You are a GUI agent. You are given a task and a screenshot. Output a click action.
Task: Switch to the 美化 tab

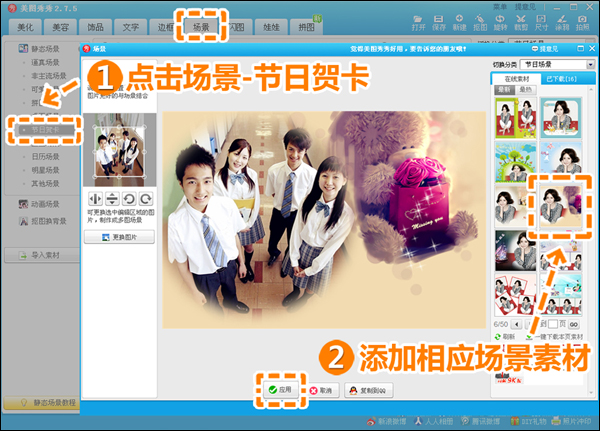click(x=25, y=27)
